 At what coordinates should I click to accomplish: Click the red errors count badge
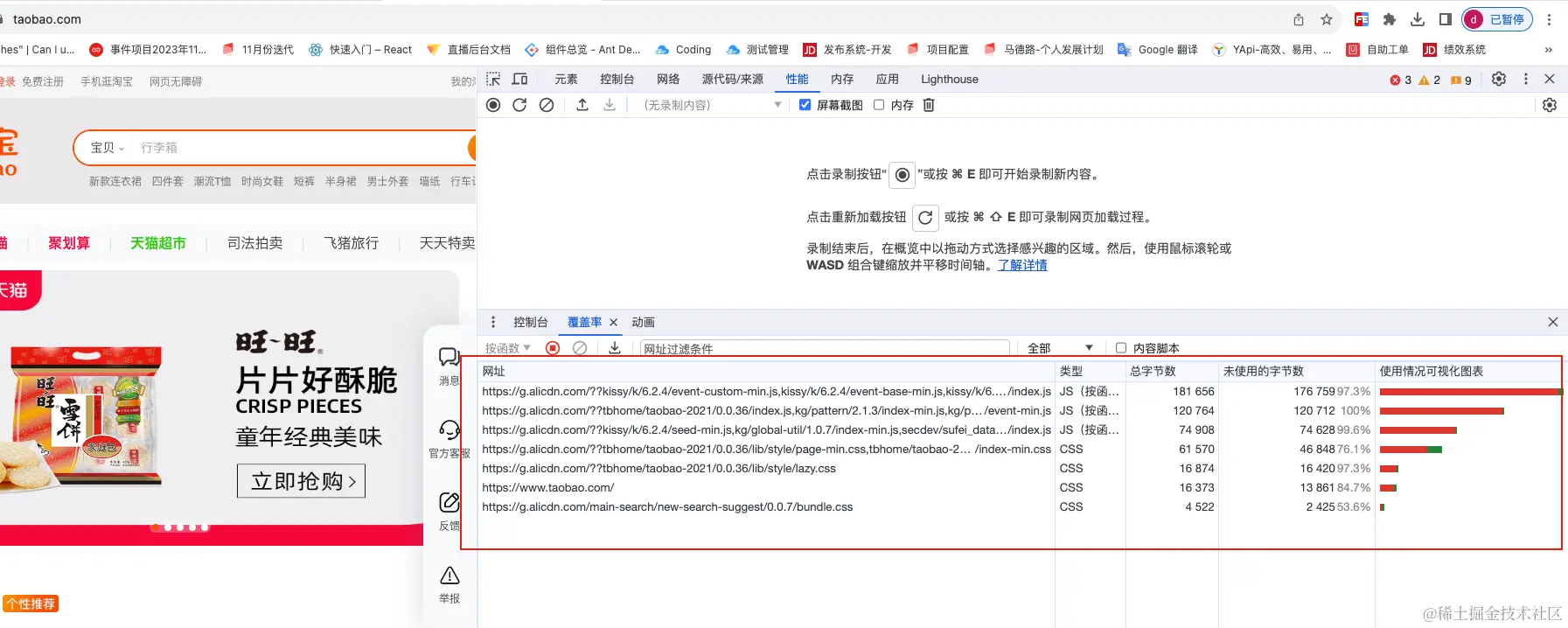point(1401,80)
